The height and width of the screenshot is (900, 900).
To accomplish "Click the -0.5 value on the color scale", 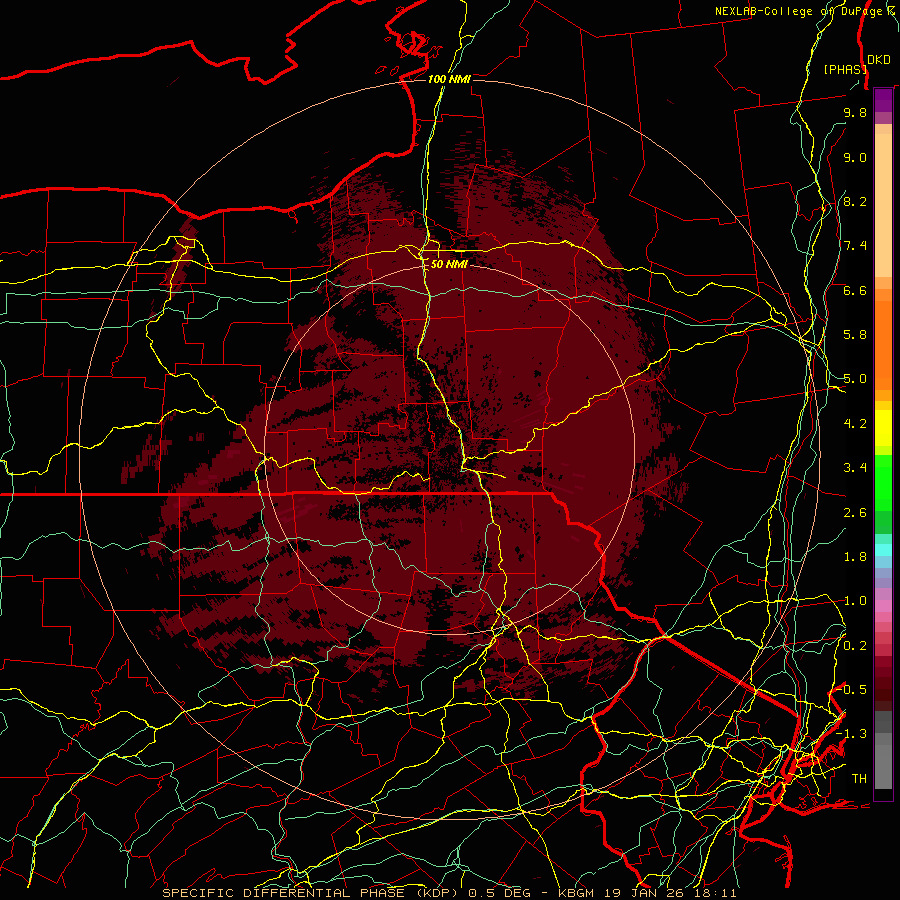I will (851, 689).
